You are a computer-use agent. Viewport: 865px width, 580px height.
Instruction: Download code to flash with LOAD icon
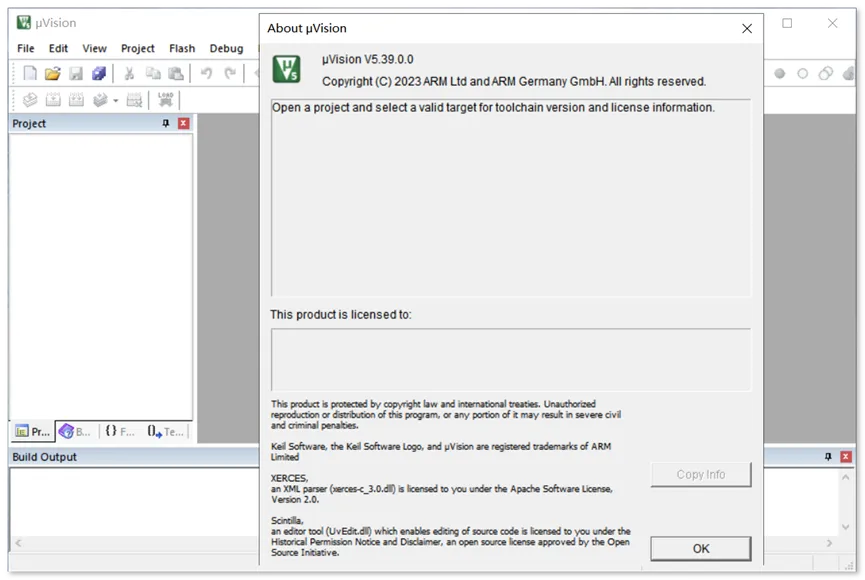tap(165, 100)
